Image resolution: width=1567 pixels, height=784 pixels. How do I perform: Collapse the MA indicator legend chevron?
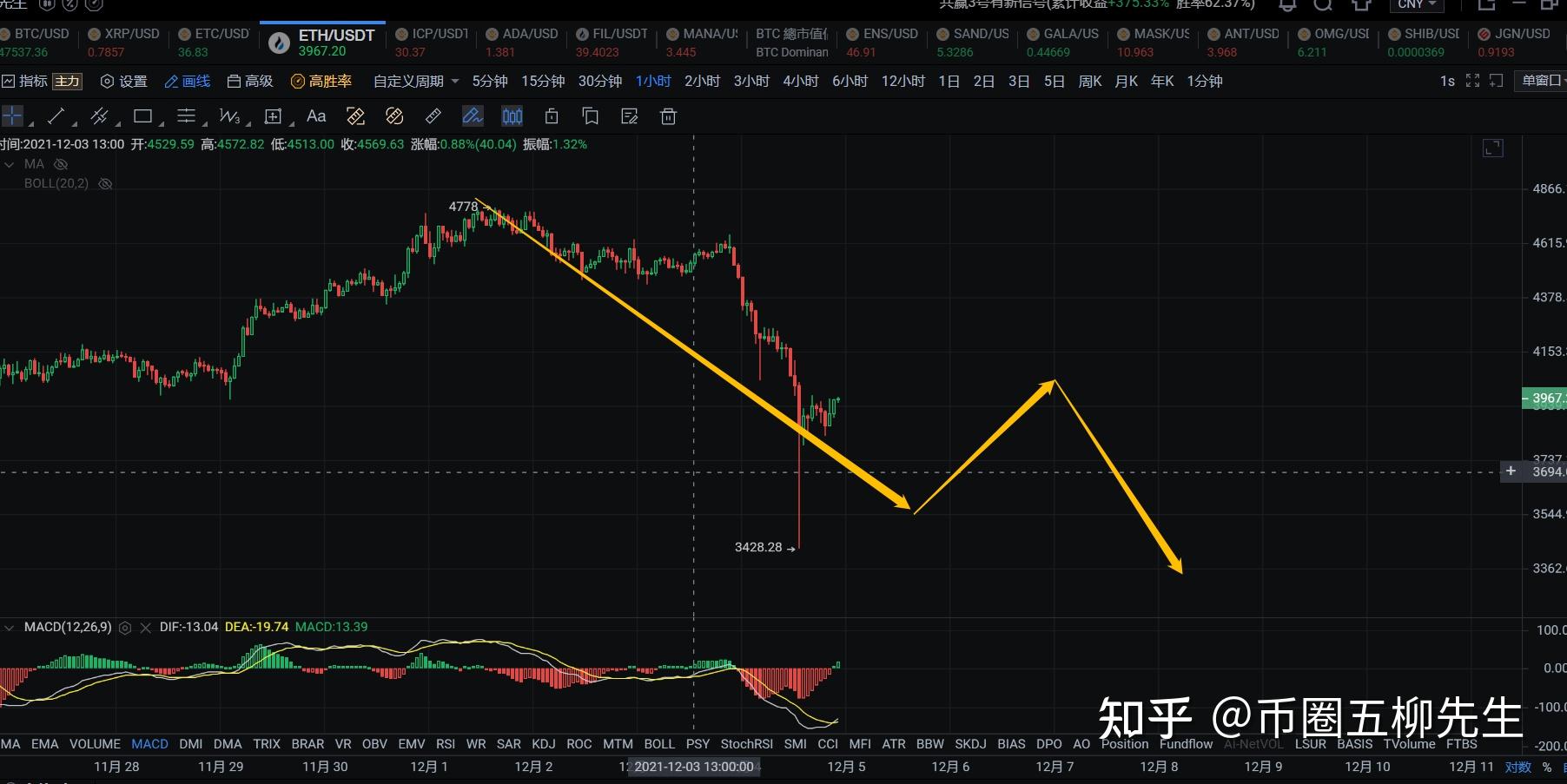[10, 164]
